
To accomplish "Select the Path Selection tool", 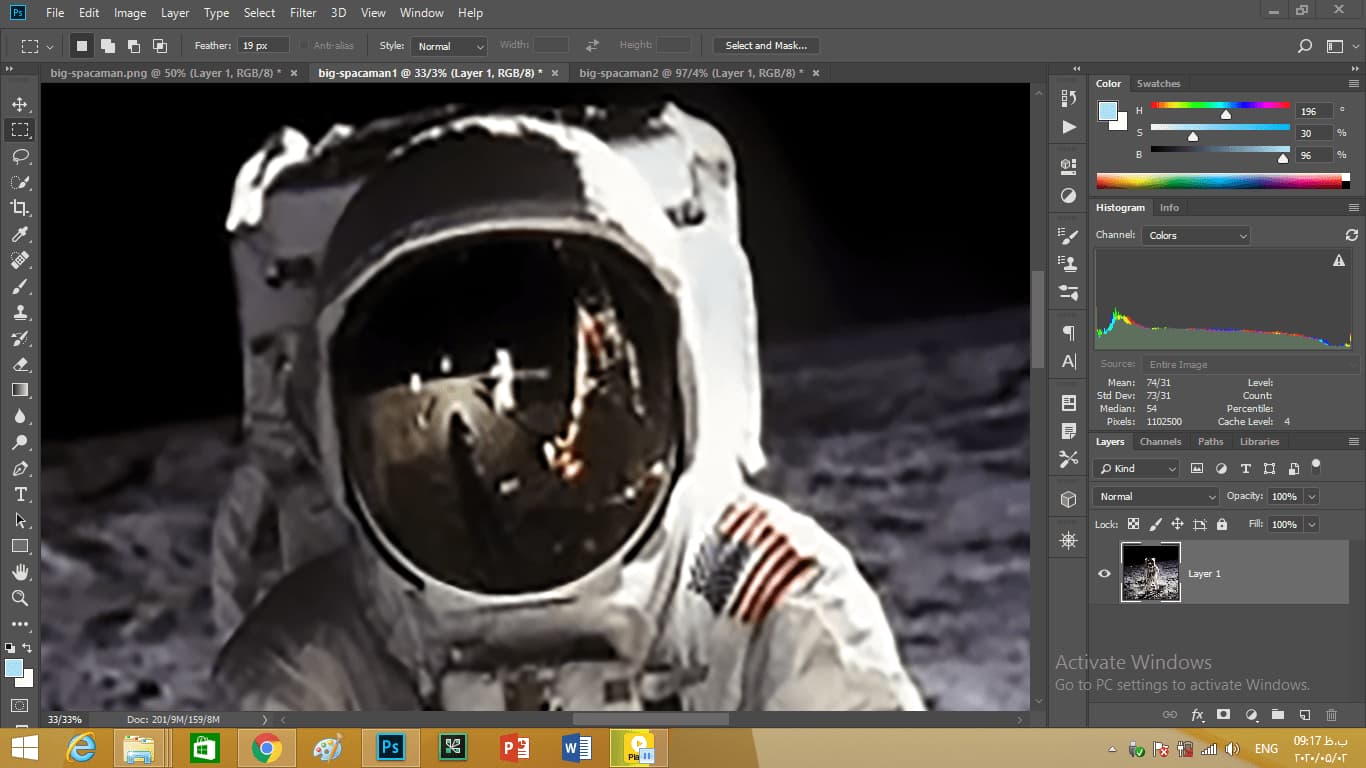I will [x=20, y=520].
